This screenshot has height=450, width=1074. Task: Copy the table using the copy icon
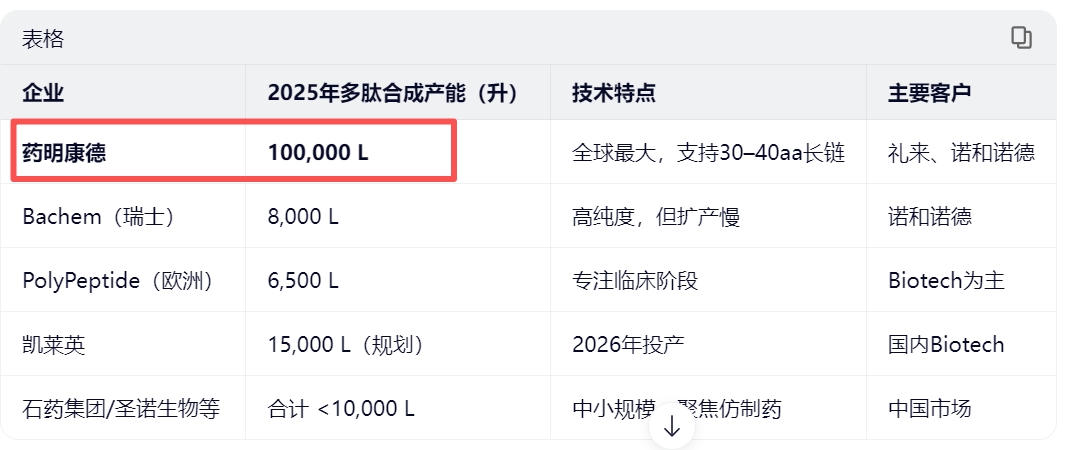pos(1021,38)
